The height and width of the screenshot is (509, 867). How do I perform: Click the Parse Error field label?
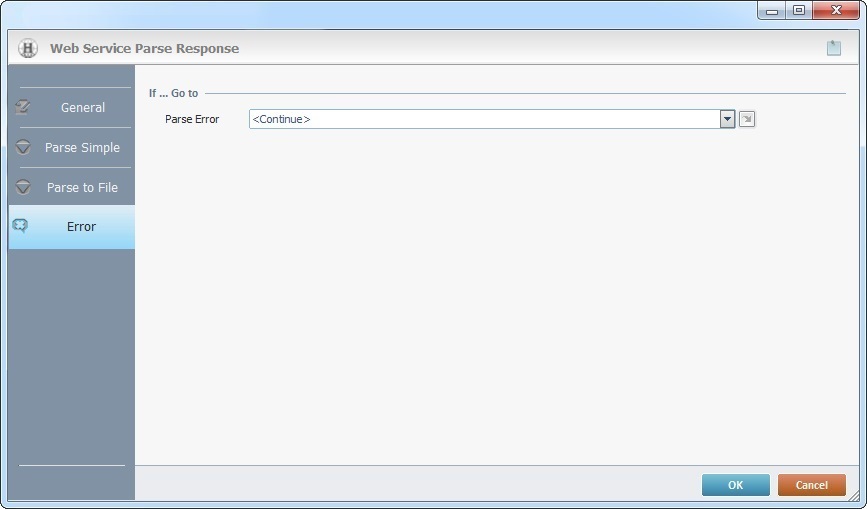(192, 119)
